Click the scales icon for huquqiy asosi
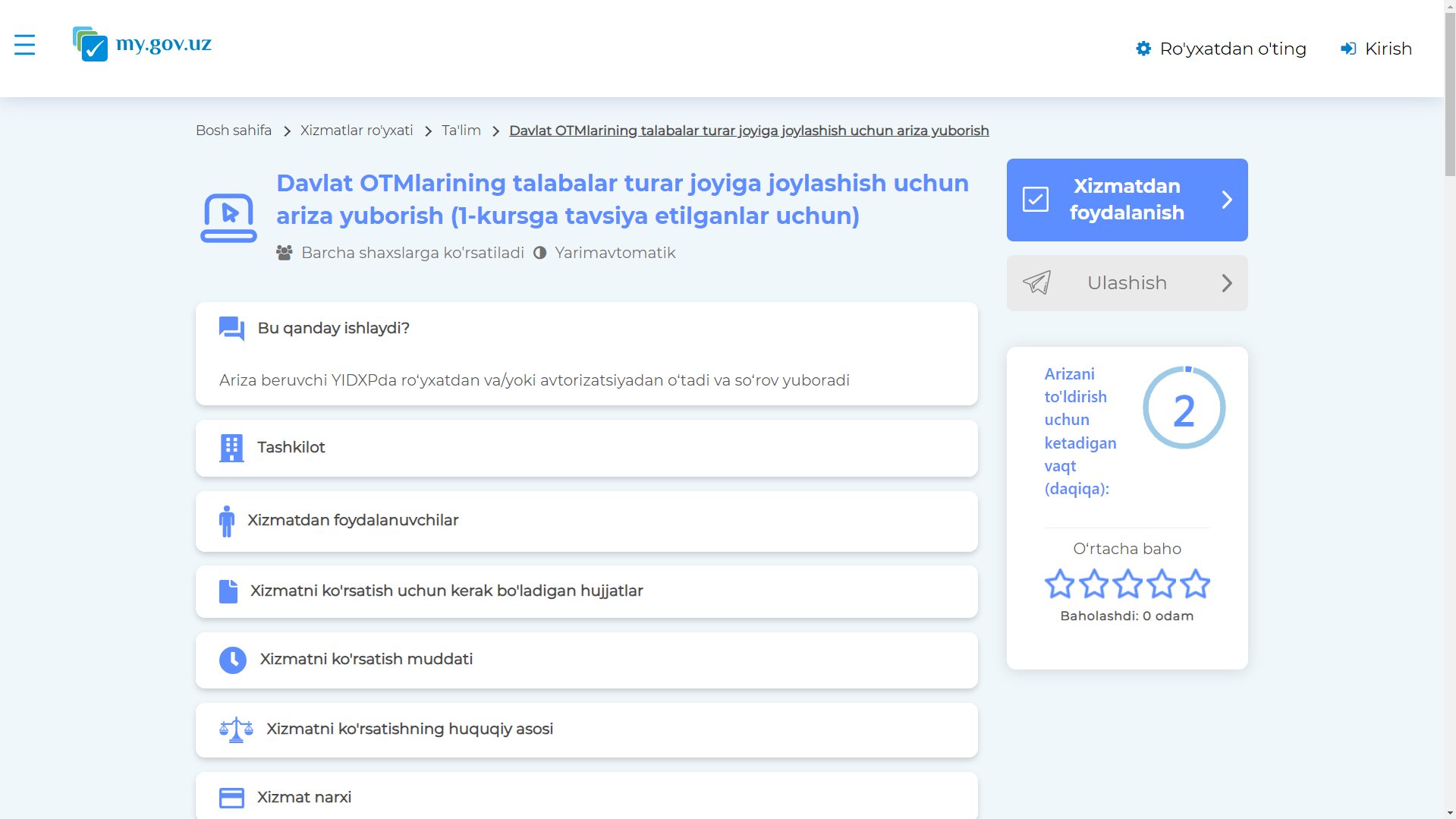The width and height of the screenshot is (1456, 819). pos(236,729)
